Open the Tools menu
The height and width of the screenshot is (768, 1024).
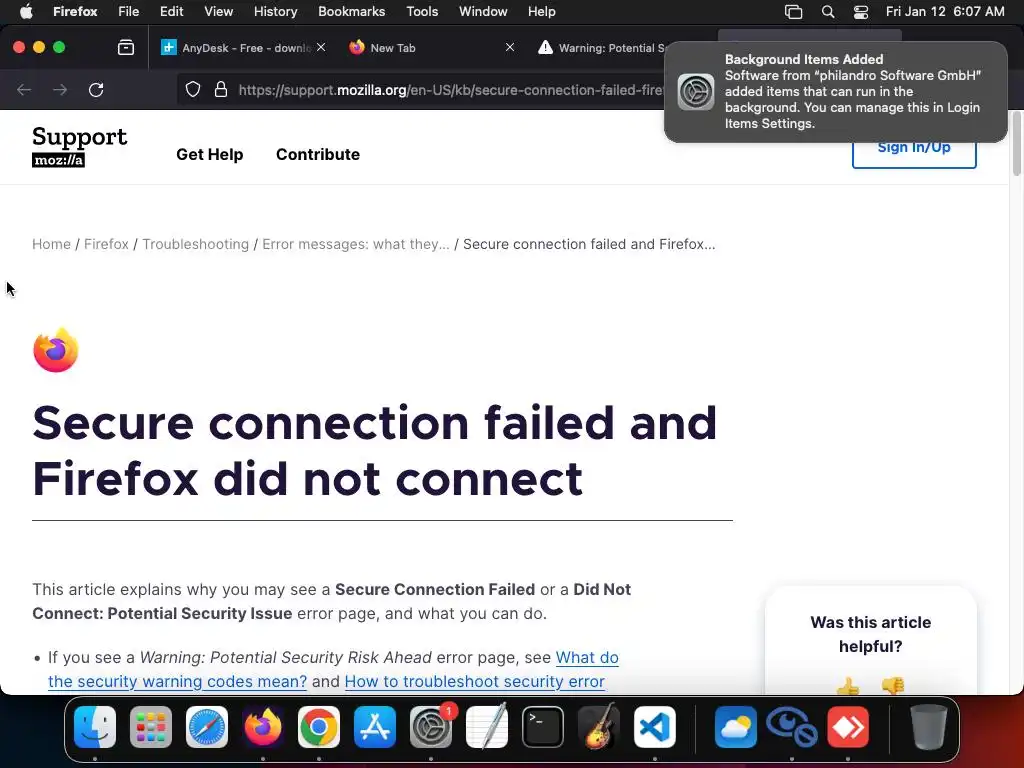point(422,12)
